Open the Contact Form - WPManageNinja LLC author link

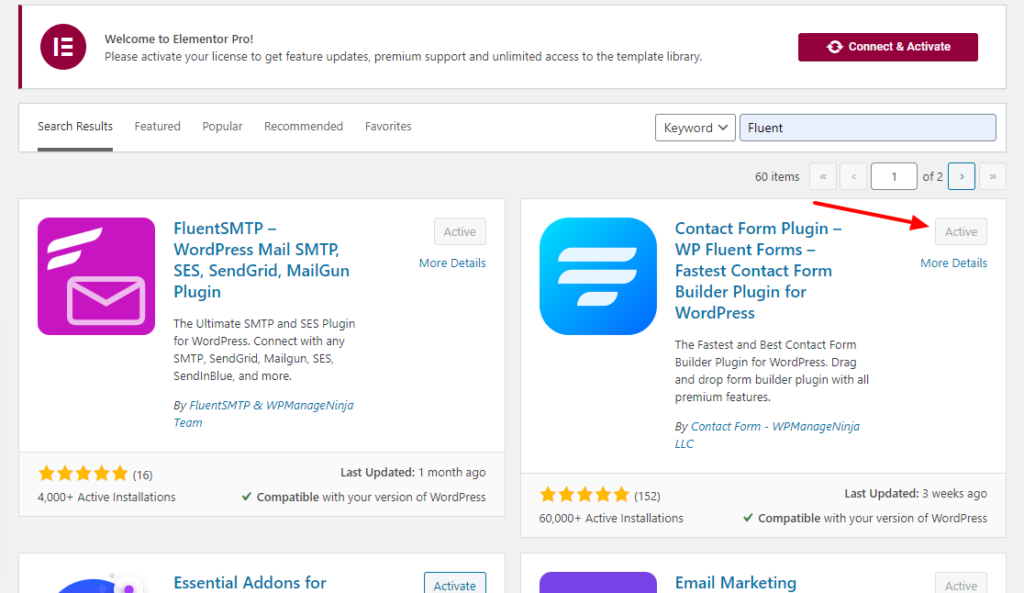pyautogui.click(x=767, y=435)
